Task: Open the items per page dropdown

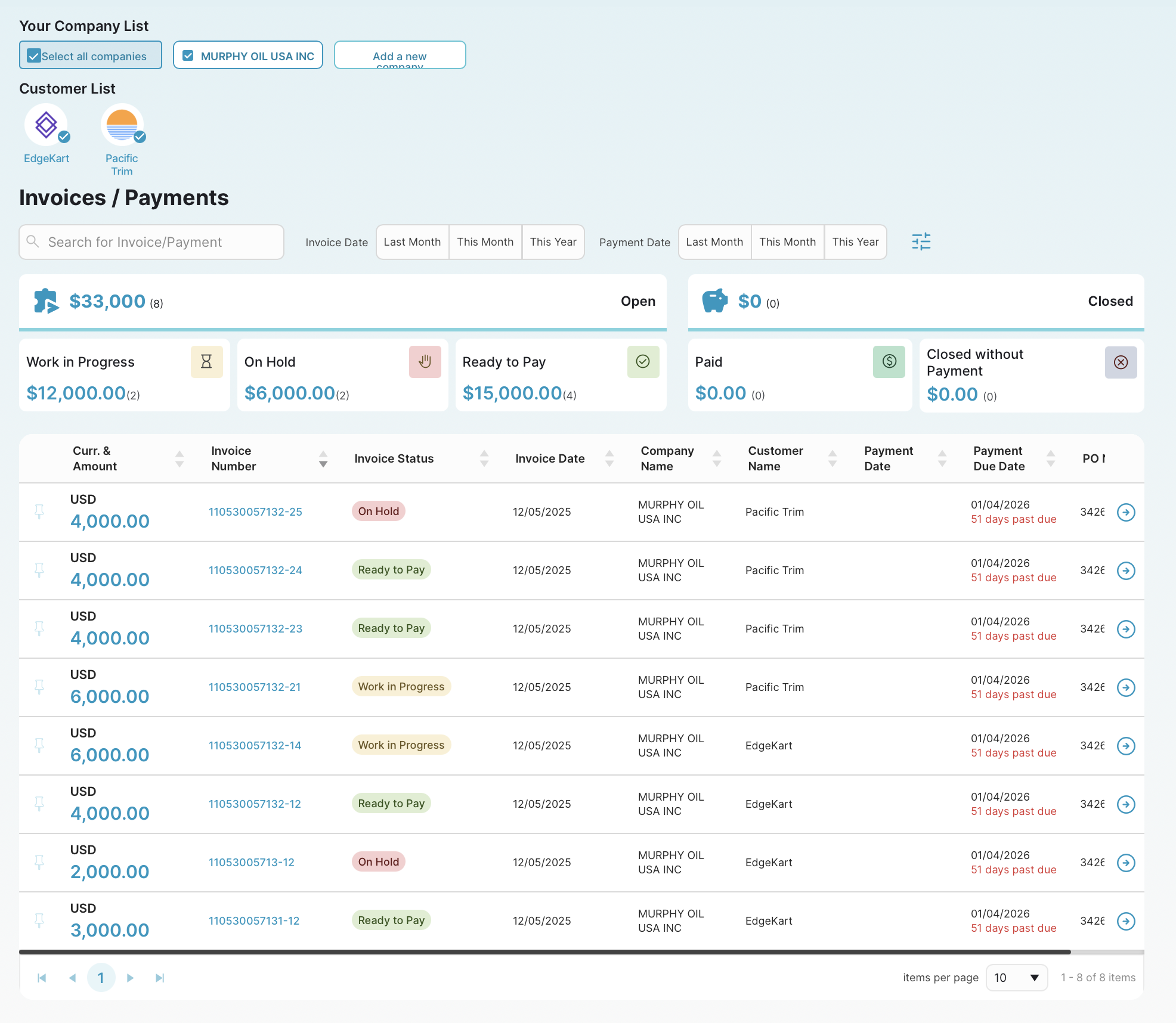Action: click(1016, 978)
